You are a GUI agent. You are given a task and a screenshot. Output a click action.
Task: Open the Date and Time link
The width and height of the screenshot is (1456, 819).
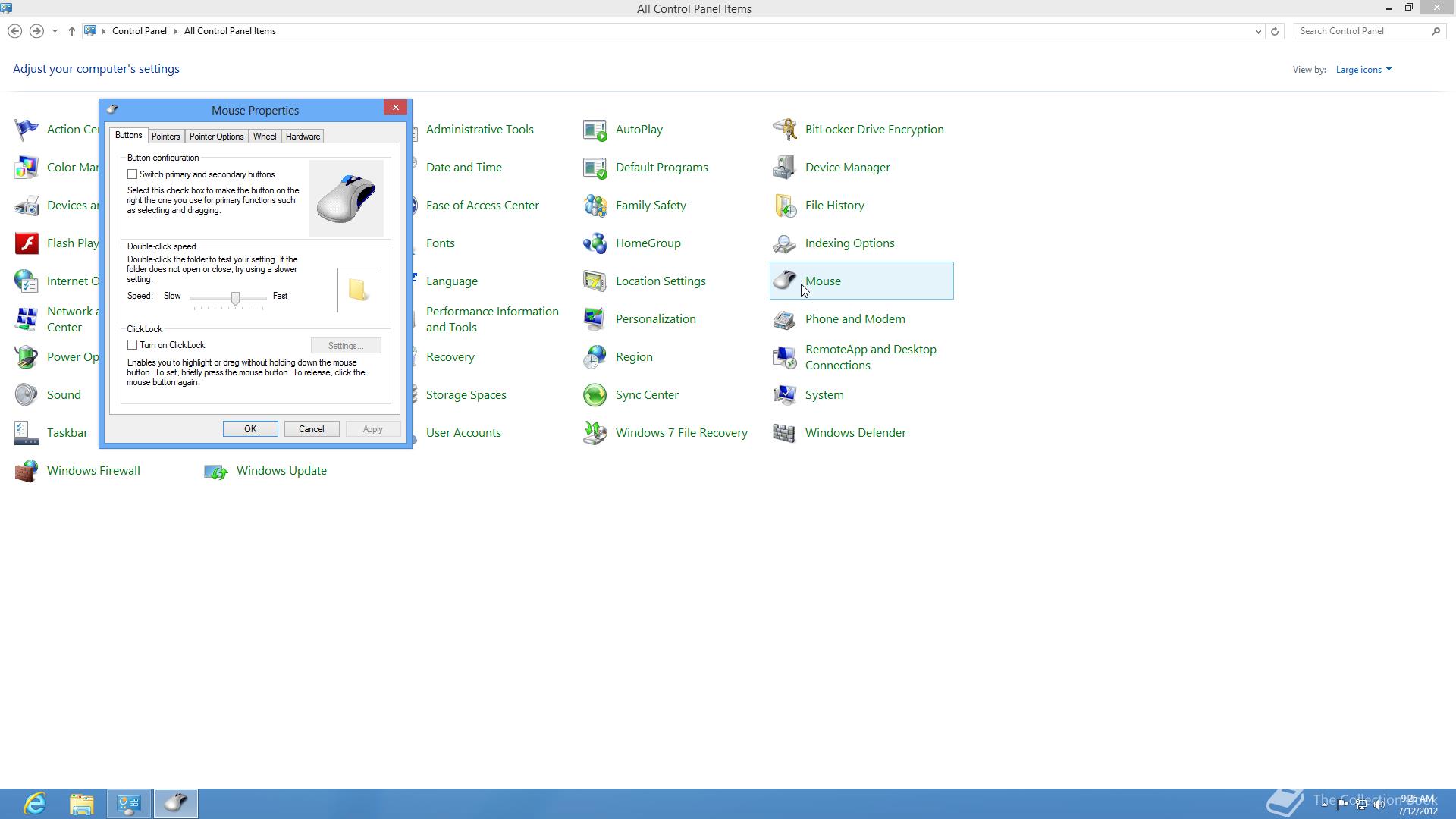coord(463,168)
